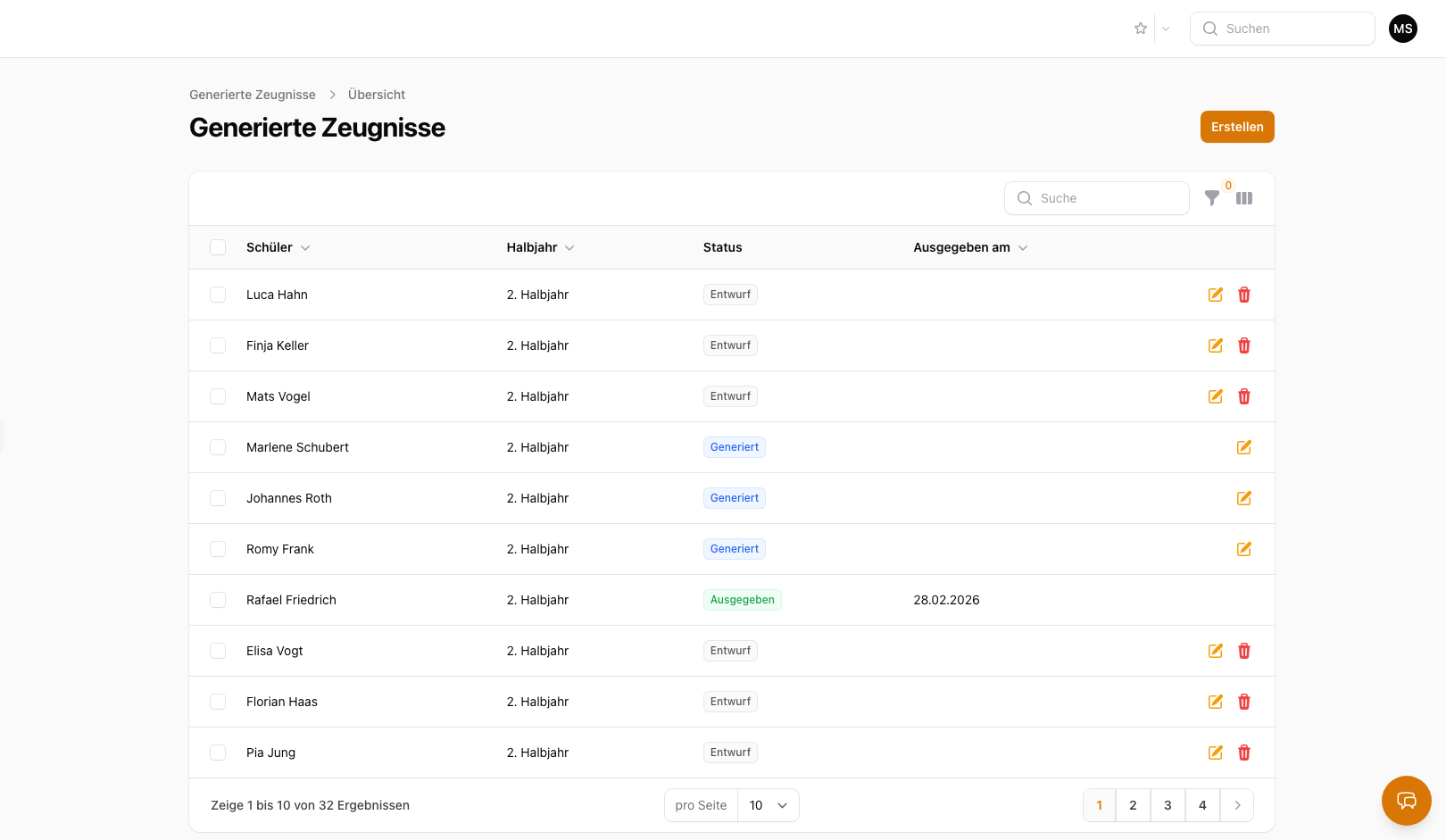This screenshot has height=840, width=1446.
Task: Open the filter panel with zero active filters
Action: tap(1211, 197)
